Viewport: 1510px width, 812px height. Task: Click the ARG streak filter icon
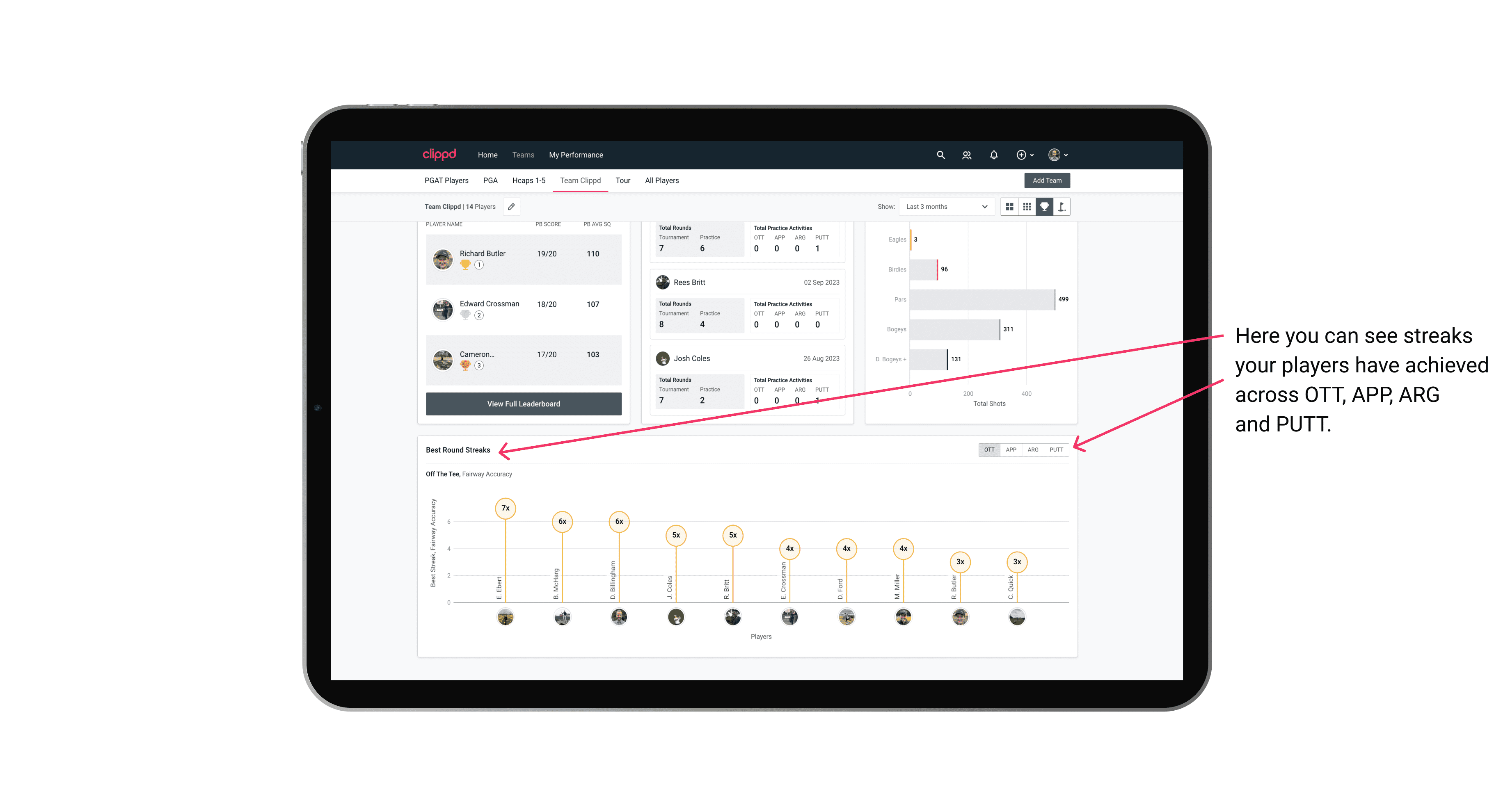coord(1034,449)
